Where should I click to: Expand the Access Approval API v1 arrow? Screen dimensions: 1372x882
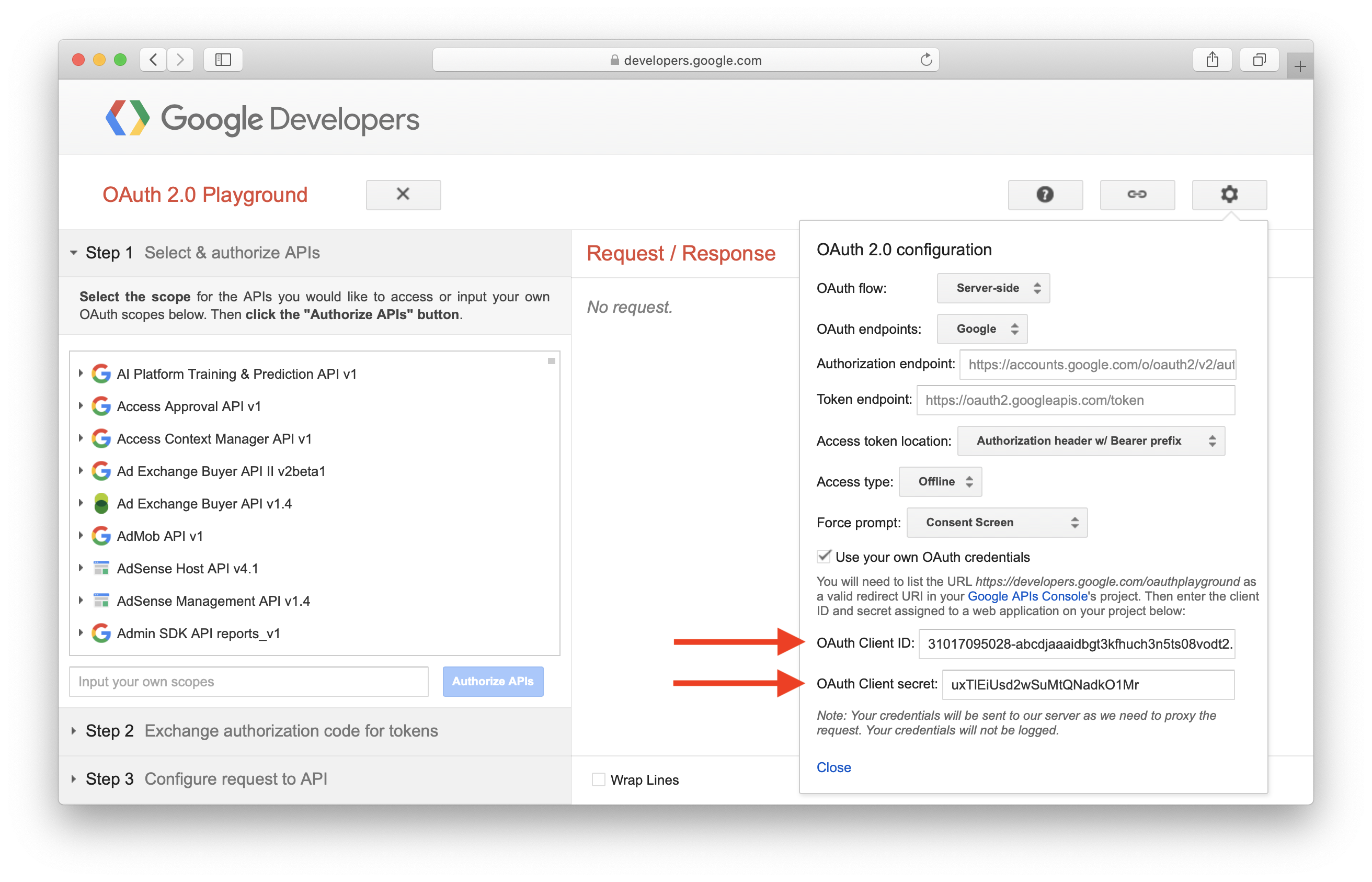point(81,406)
